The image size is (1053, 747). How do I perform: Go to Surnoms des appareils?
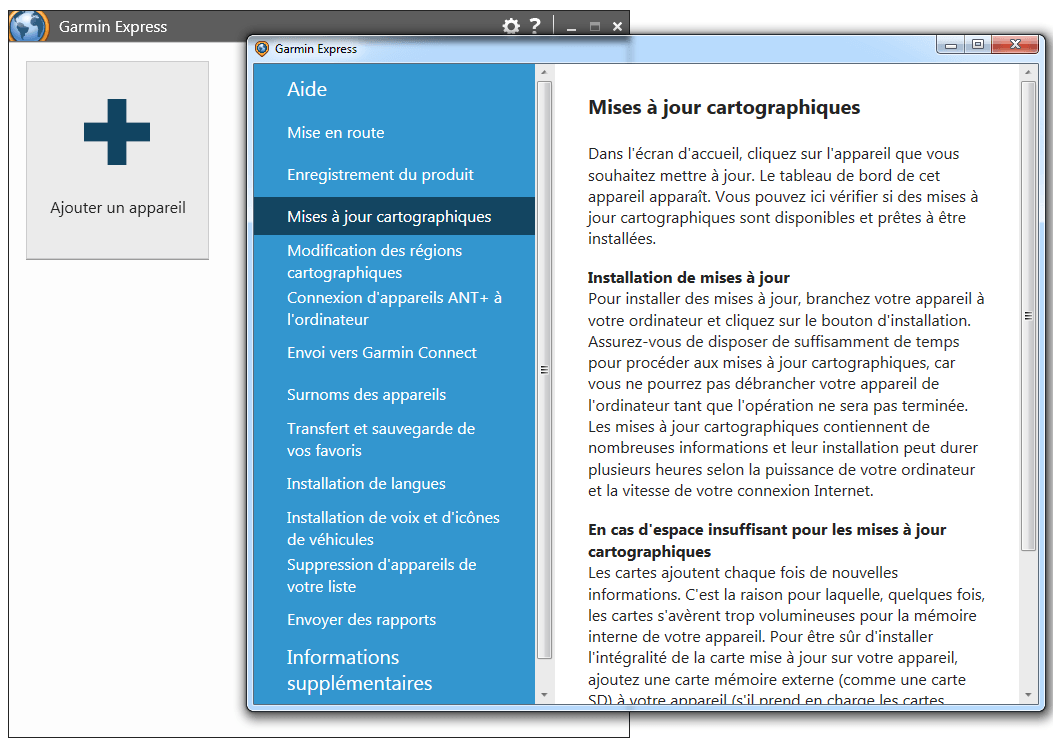coord(366,394)
